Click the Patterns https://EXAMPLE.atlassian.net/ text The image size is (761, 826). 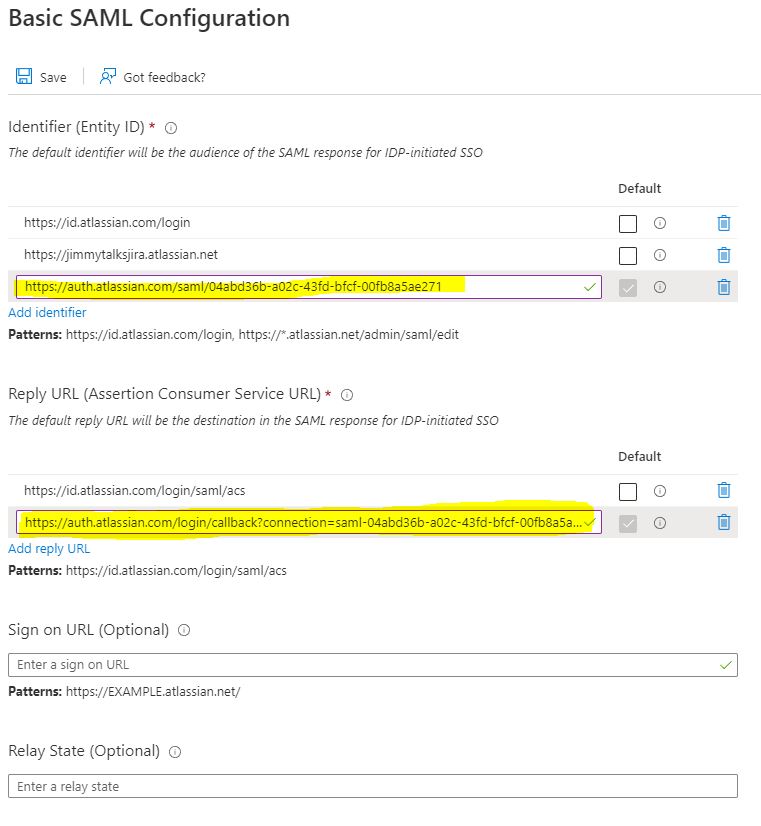124,692
